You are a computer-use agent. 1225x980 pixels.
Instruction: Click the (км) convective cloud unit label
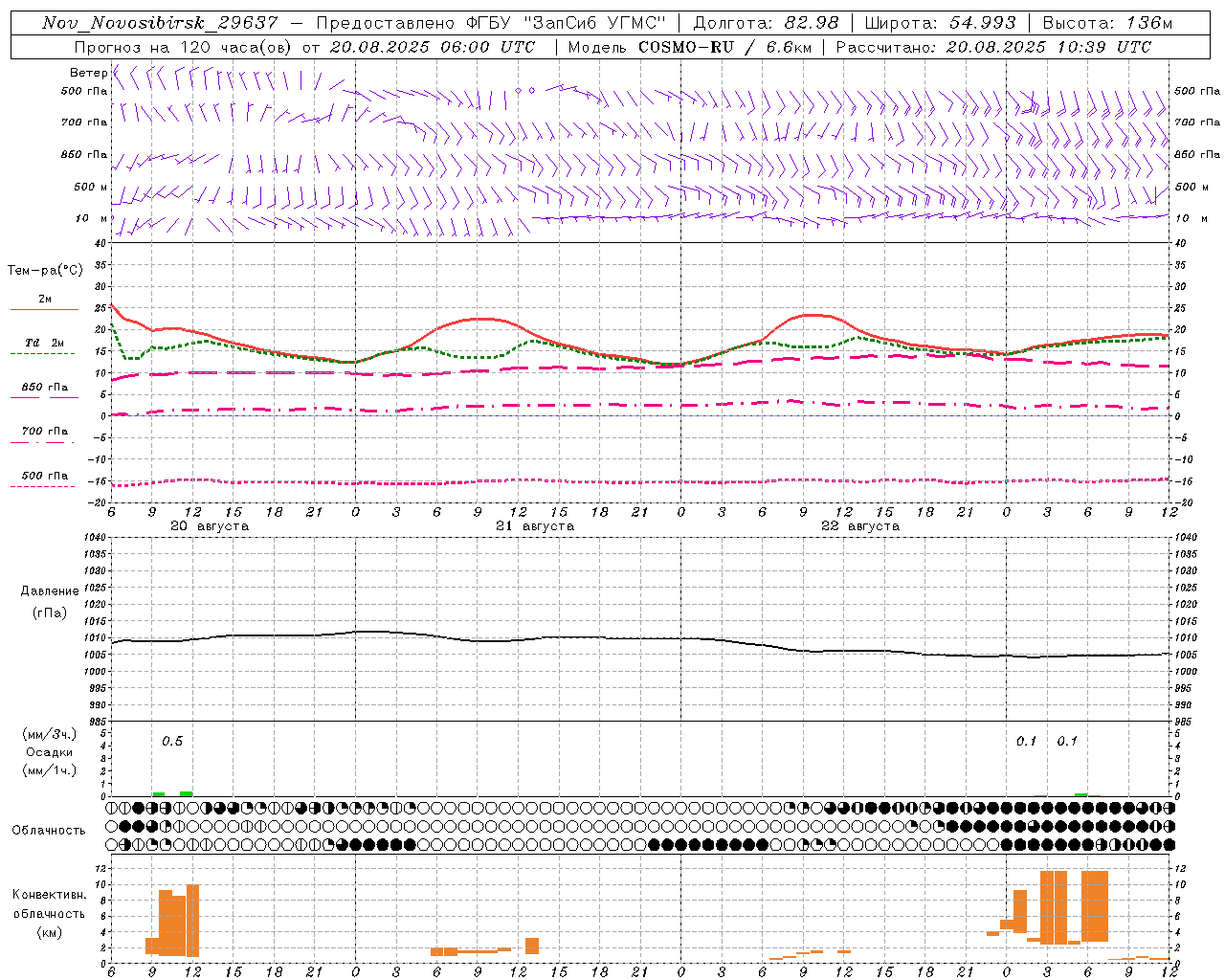tap(50, 932)
